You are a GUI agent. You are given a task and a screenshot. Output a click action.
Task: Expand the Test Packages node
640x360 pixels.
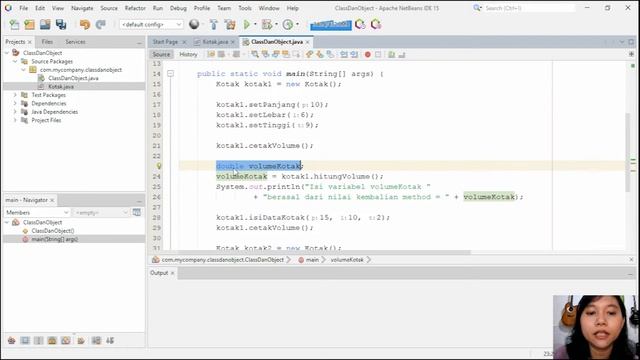point(15,95)
